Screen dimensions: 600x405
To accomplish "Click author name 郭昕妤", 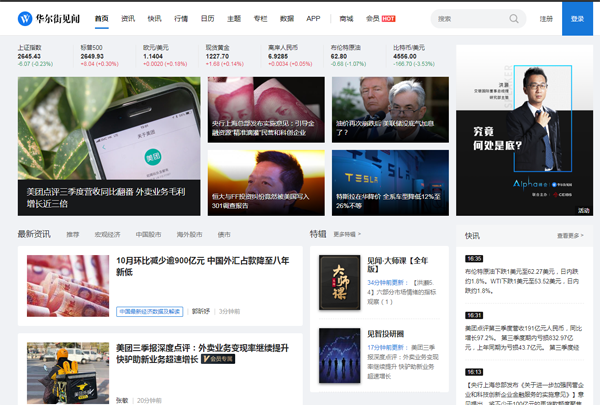I will pos(201,312).
